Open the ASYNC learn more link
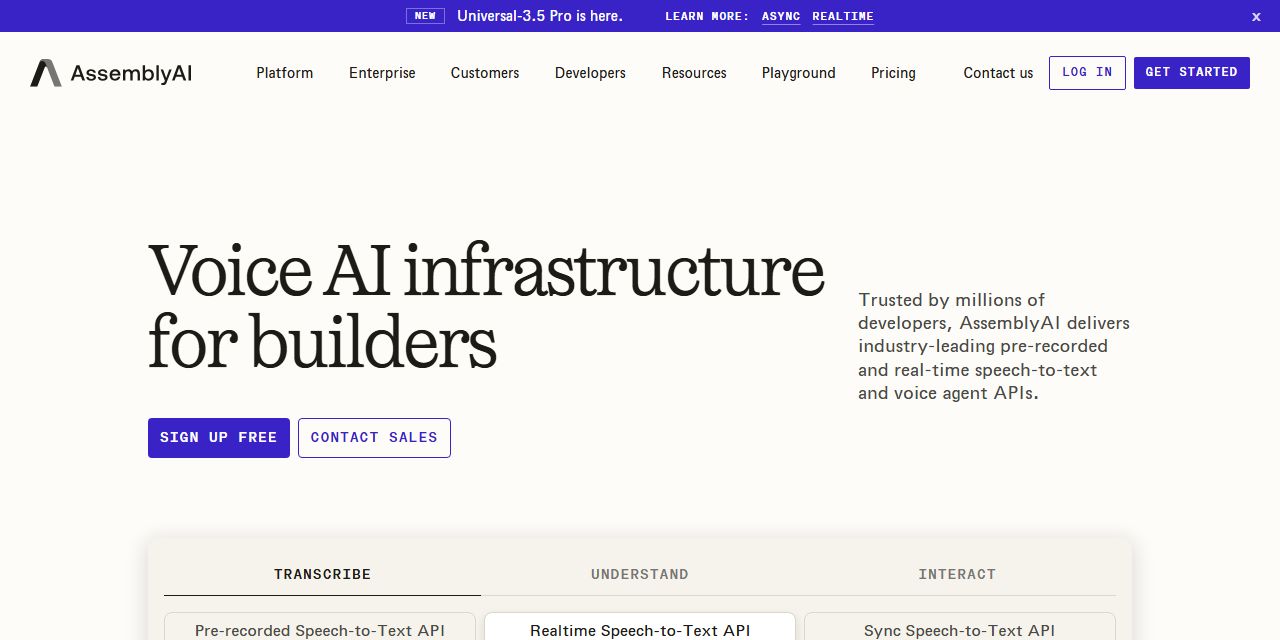The width and height of the screenshot is (1280, 640). [781, 16]
